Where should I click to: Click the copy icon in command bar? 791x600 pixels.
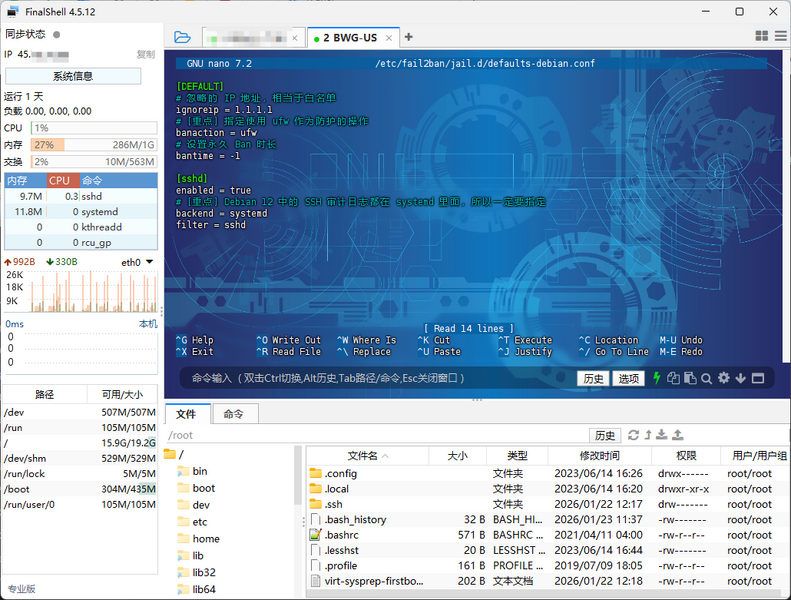(674, 378)
